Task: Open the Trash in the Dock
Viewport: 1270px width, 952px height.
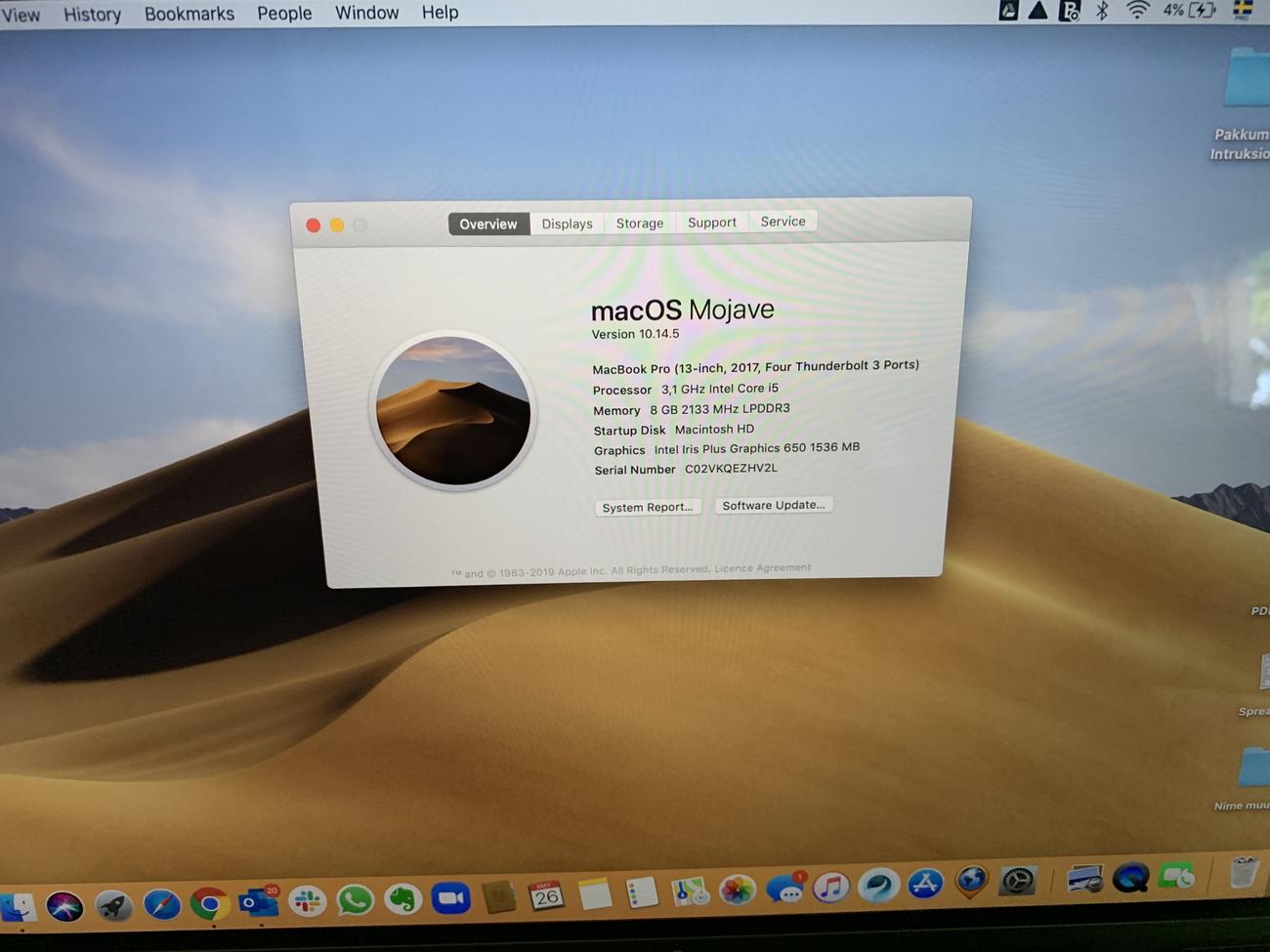Action: [1244, 873]
